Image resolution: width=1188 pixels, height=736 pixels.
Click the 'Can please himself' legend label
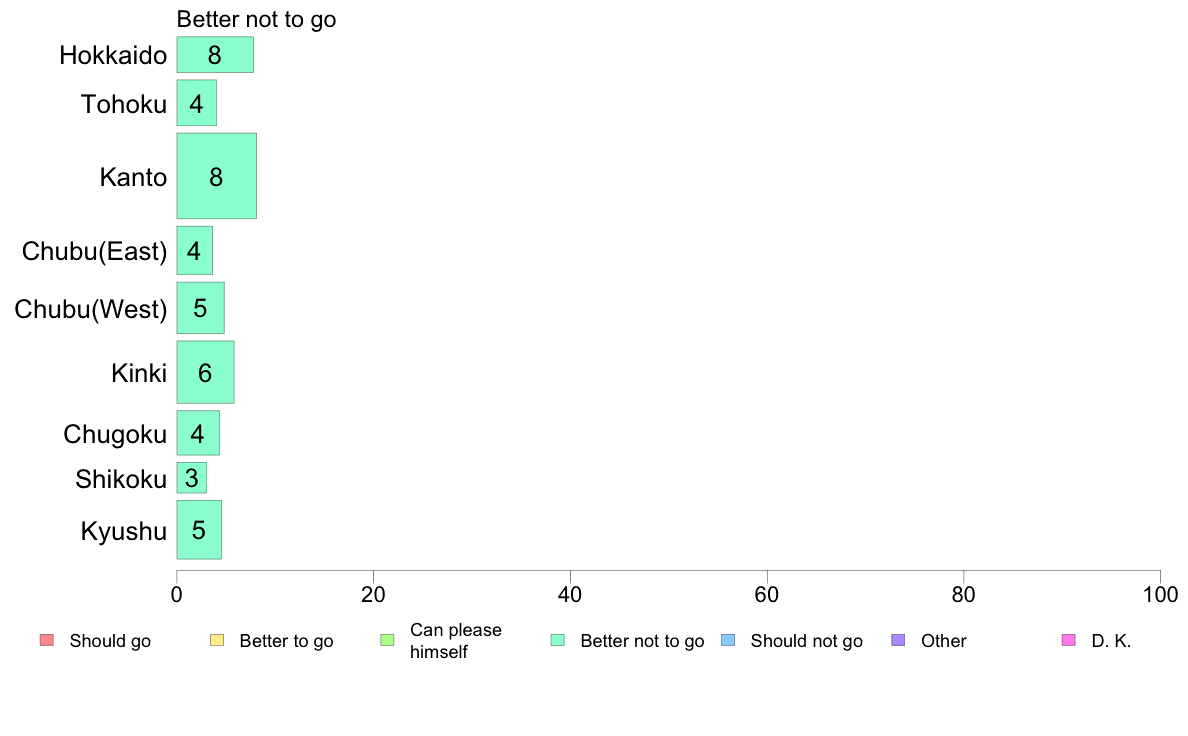coord(456,640)
